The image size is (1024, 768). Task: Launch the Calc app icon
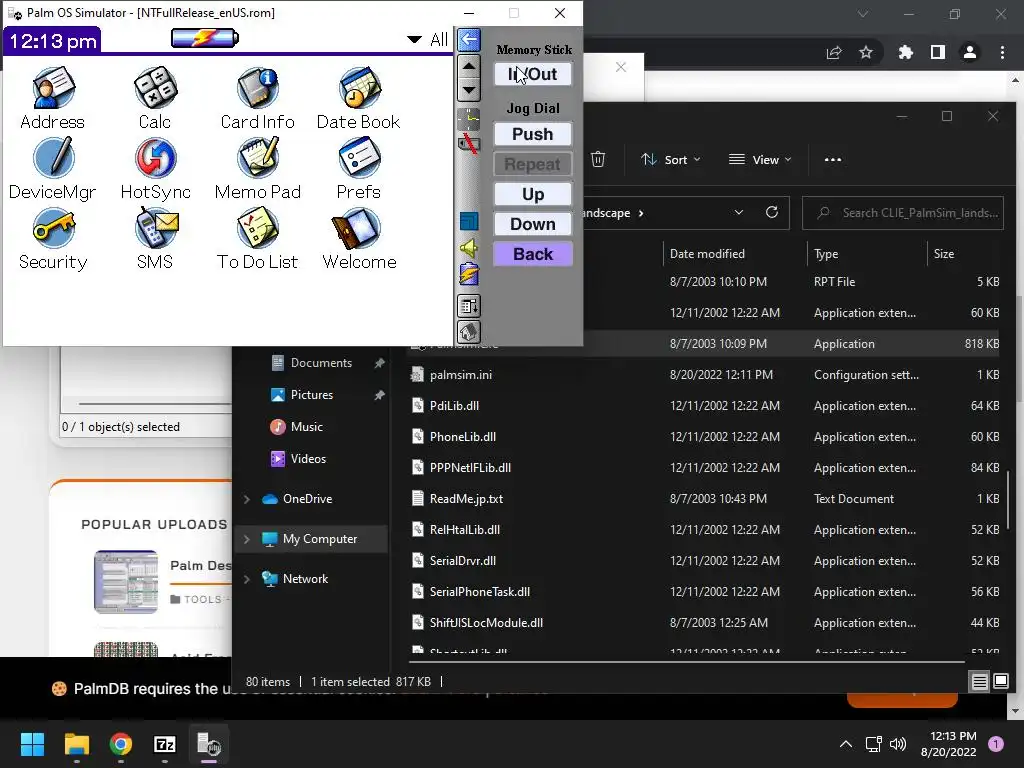[x=155, y=97]
